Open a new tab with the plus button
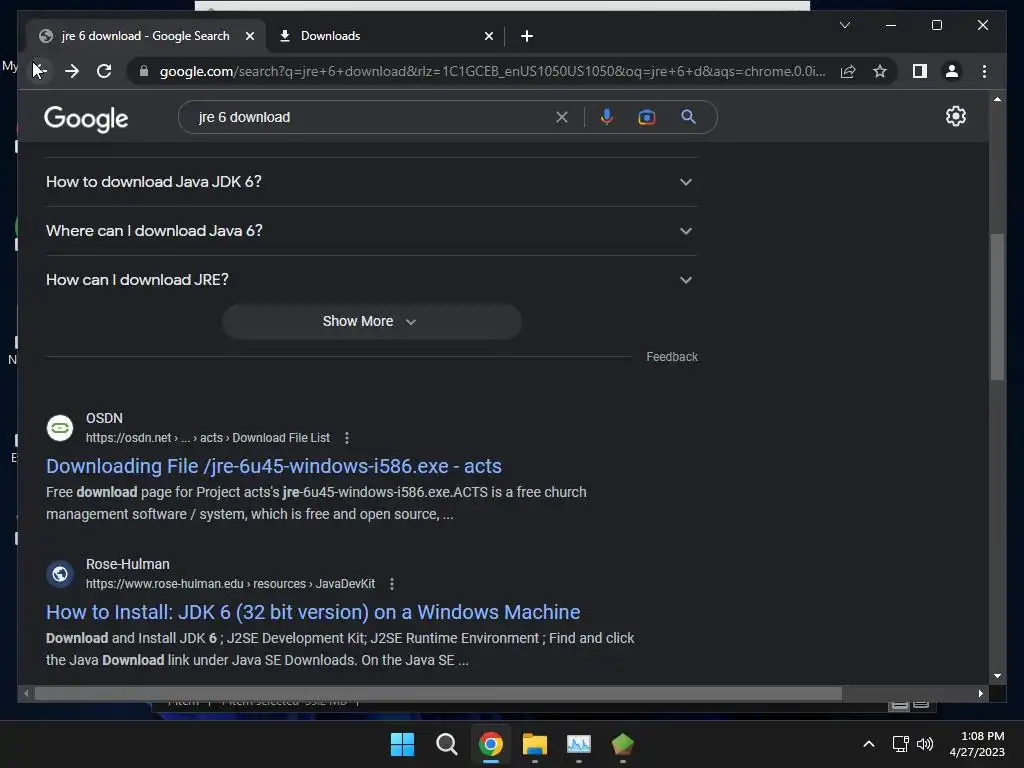Image resolution: width=1024 pixels, height=768 pixels. click(526, 36)
